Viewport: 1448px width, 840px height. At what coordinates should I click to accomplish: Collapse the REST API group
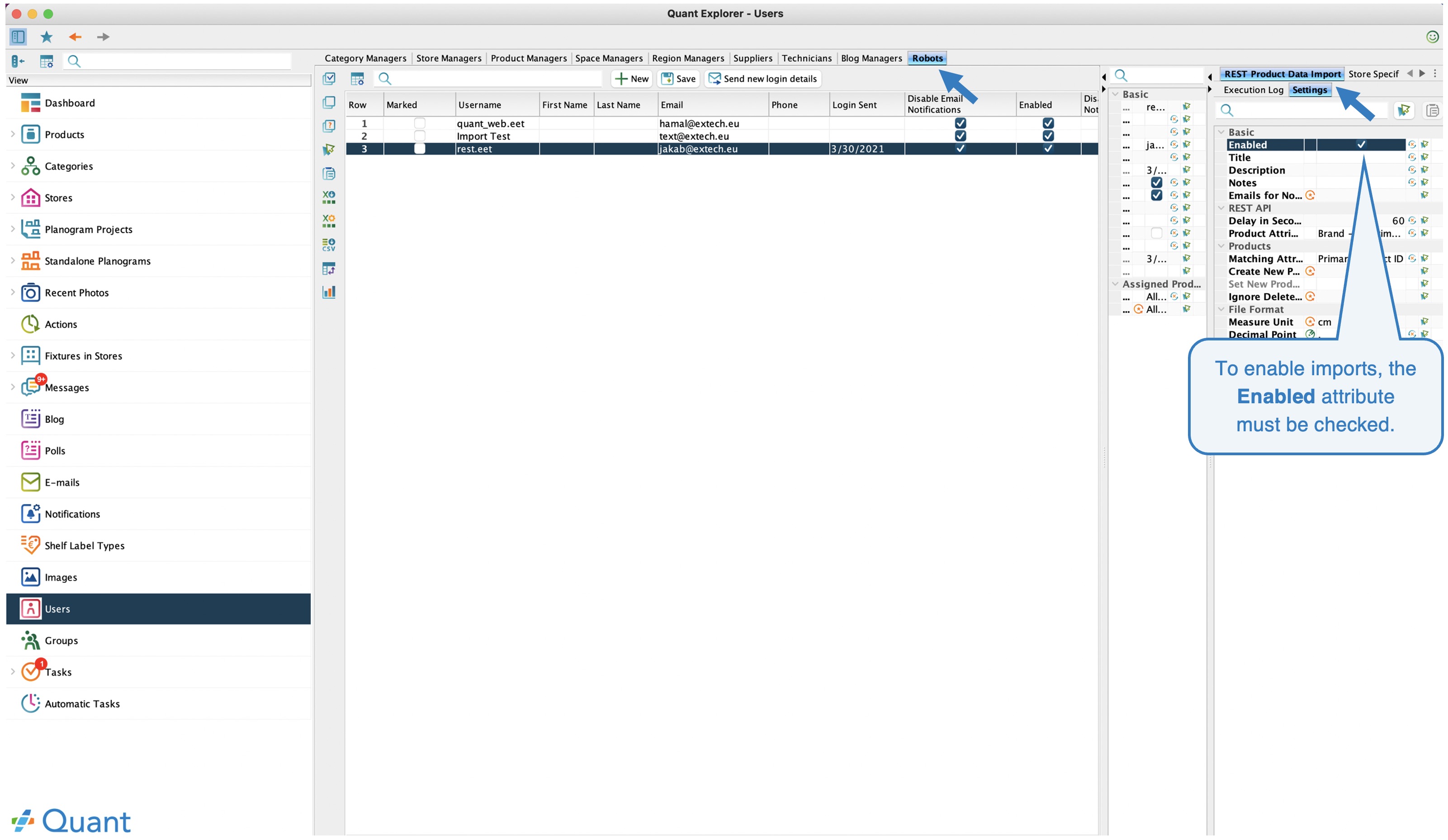click(x=1221, y=208)
